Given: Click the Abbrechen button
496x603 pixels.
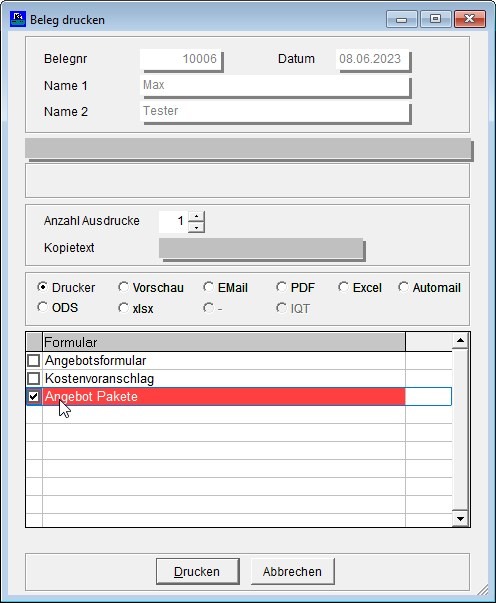Looking at the screenshot, I should 293,571.
